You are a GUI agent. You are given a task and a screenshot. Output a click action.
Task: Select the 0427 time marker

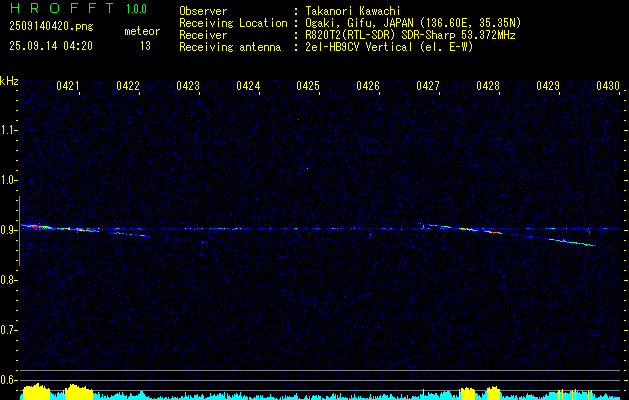[x=428, y=87]
